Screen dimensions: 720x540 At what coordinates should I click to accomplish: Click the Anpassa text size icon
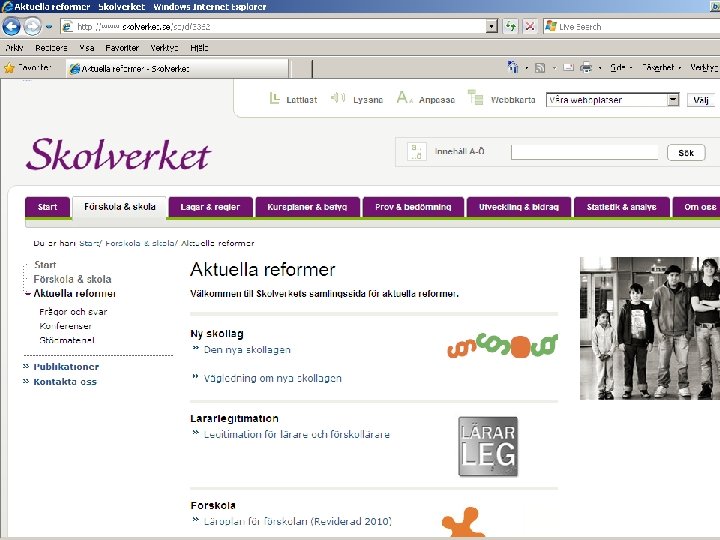click(405, 97)
